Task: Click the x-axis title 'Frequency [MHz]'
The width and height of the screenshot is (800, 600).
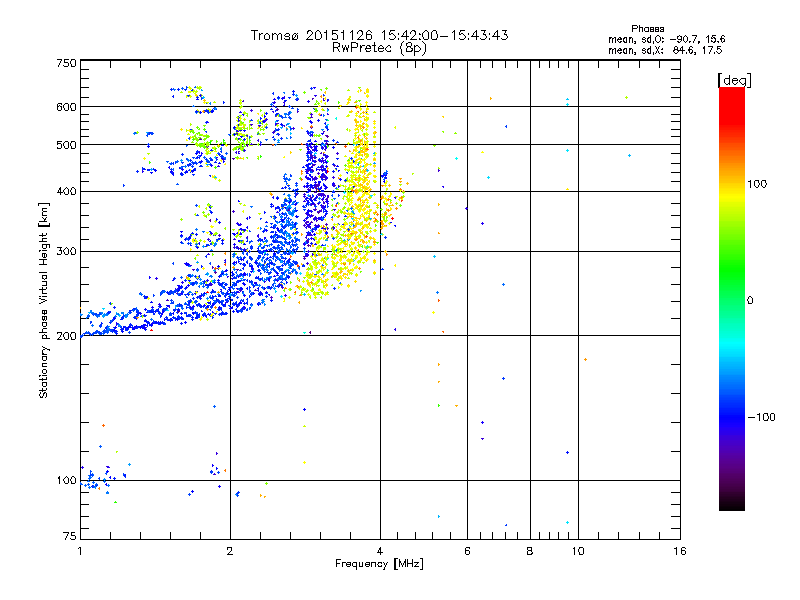Action: tap(379, 564)
